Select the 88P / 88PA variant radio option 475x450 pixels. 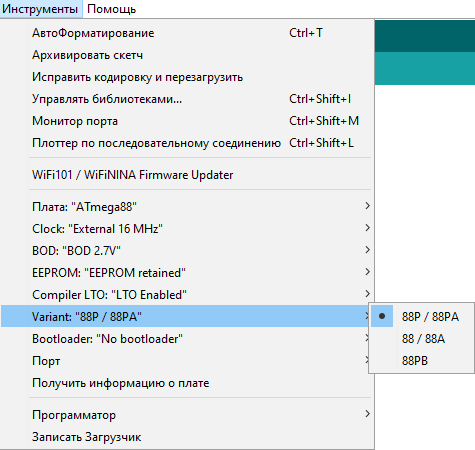coord(422,316)
